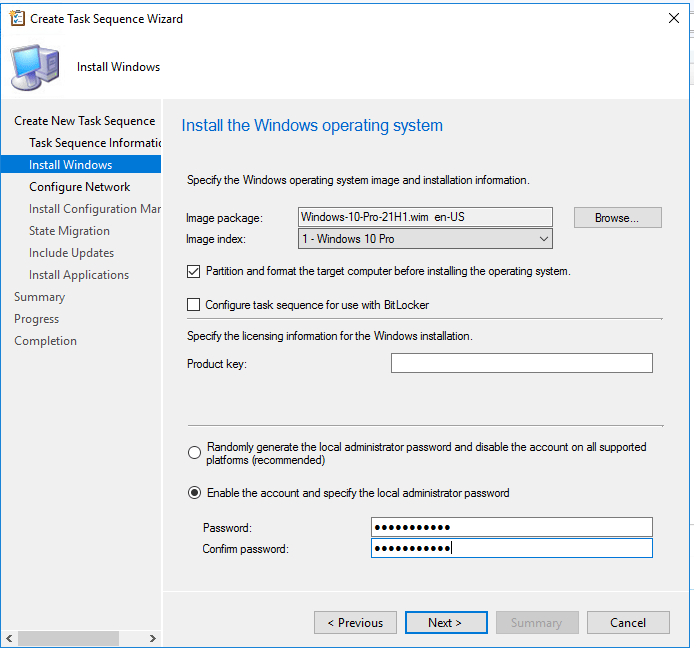Click the 'Image package:' label
Viewport: 694px width, 649px height.
(224, 218)
